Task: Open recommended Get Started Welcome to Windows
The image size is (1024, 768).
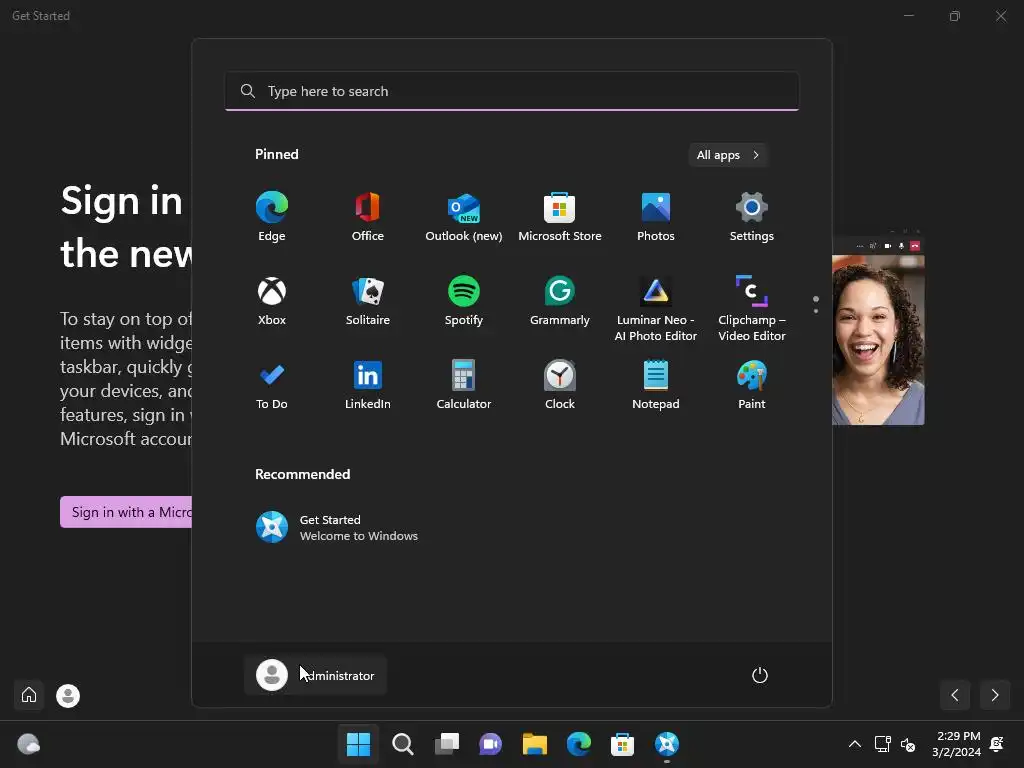Action: 337,528
